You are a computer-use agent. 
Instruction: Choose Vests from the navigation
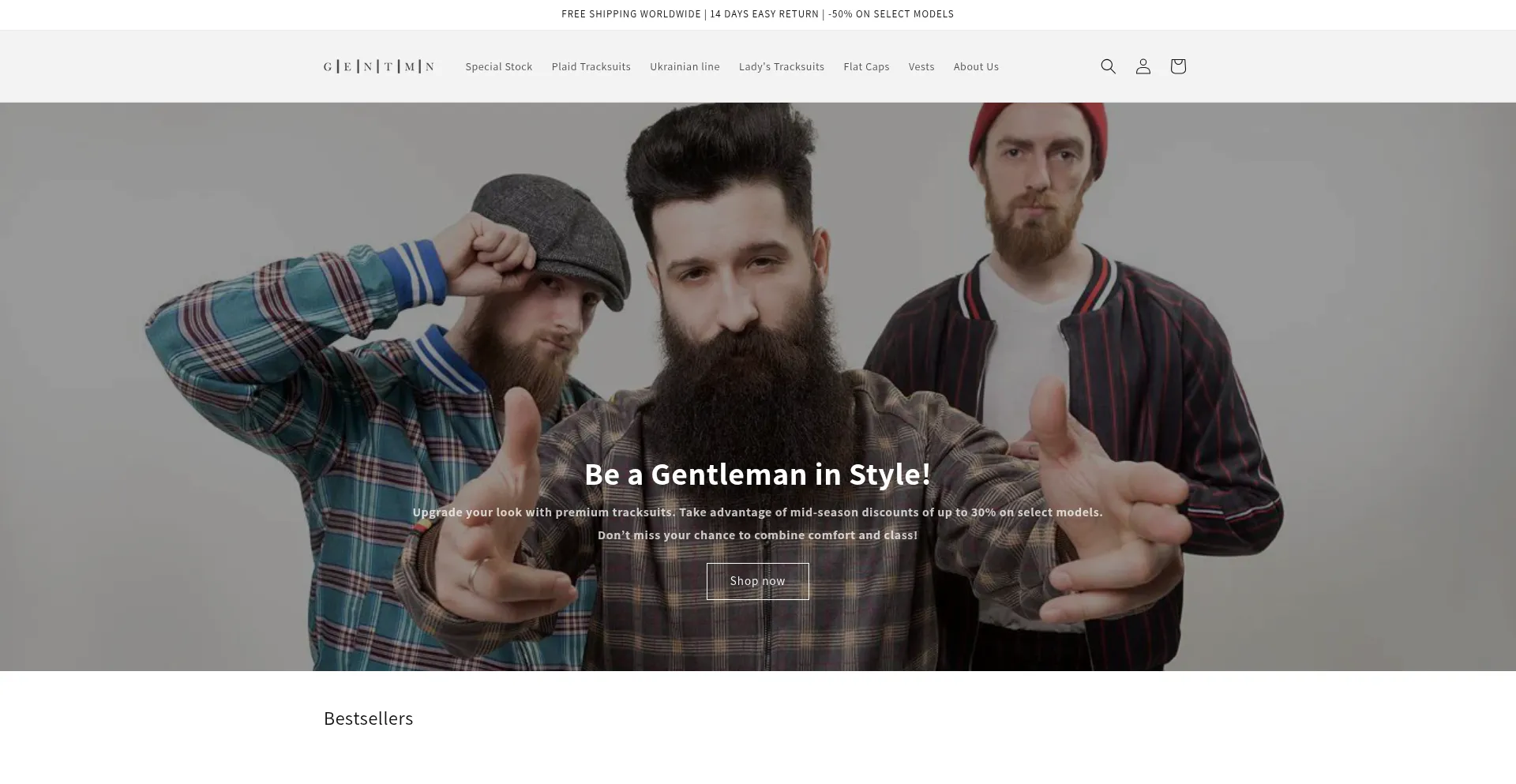click(921, 66)
